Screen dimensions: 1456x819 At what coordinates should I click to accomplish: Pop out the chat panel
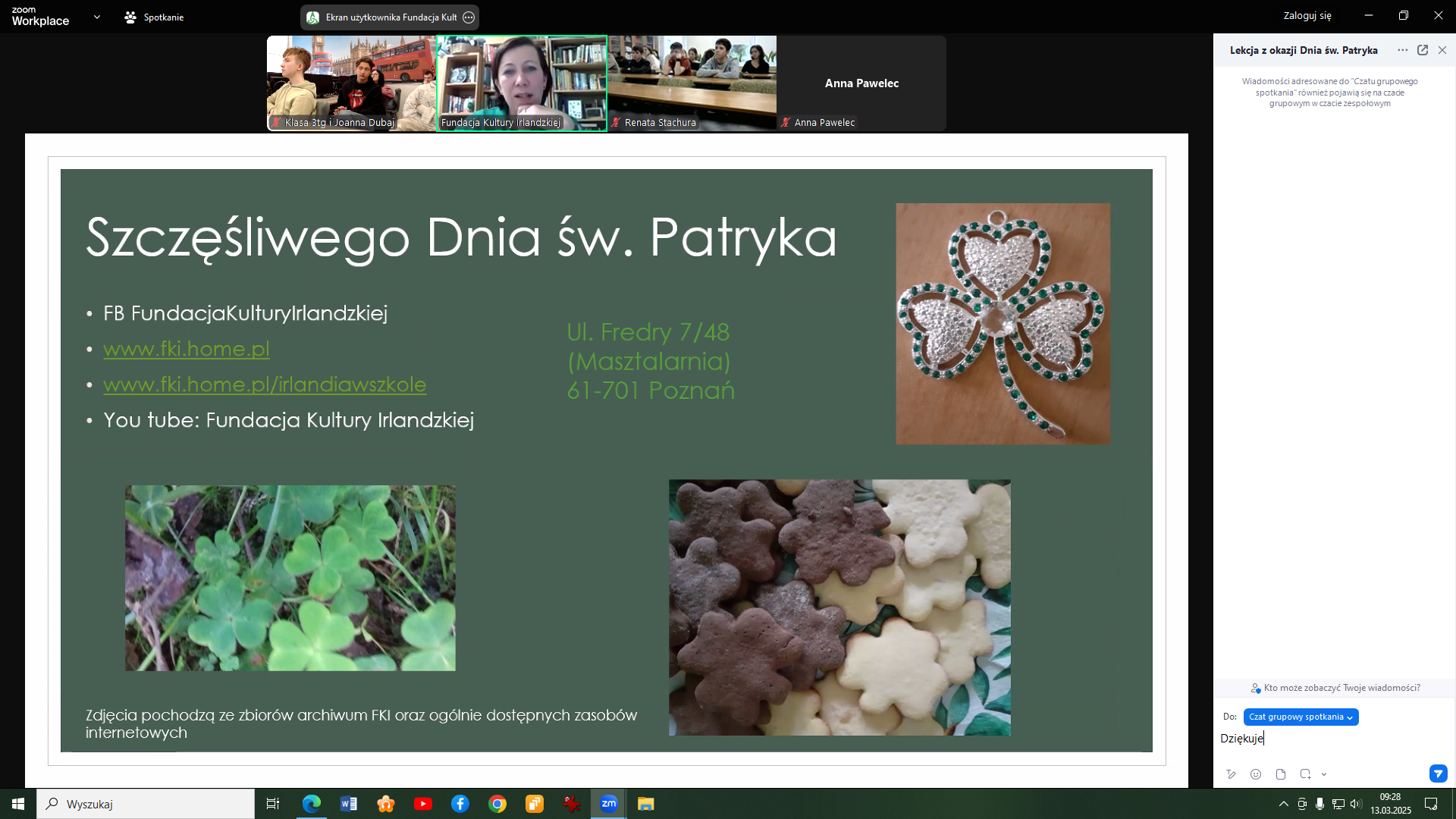pos(1423,50)
